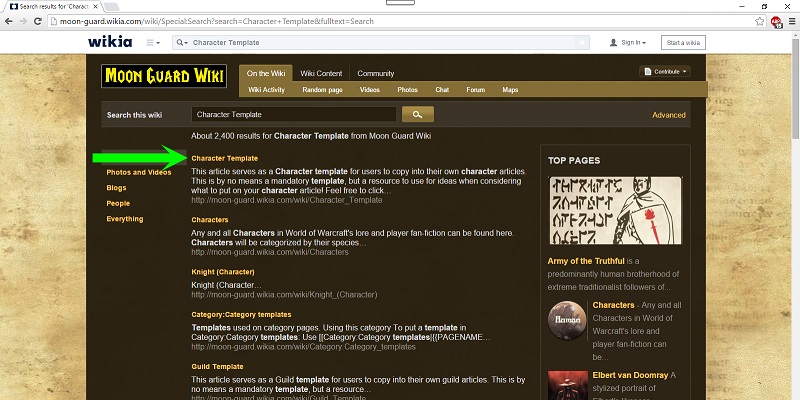Image resolution: width=800 pixels, height=400 pixels.
Task: Open the Character Template result title
Action: (x=224, y=158)
